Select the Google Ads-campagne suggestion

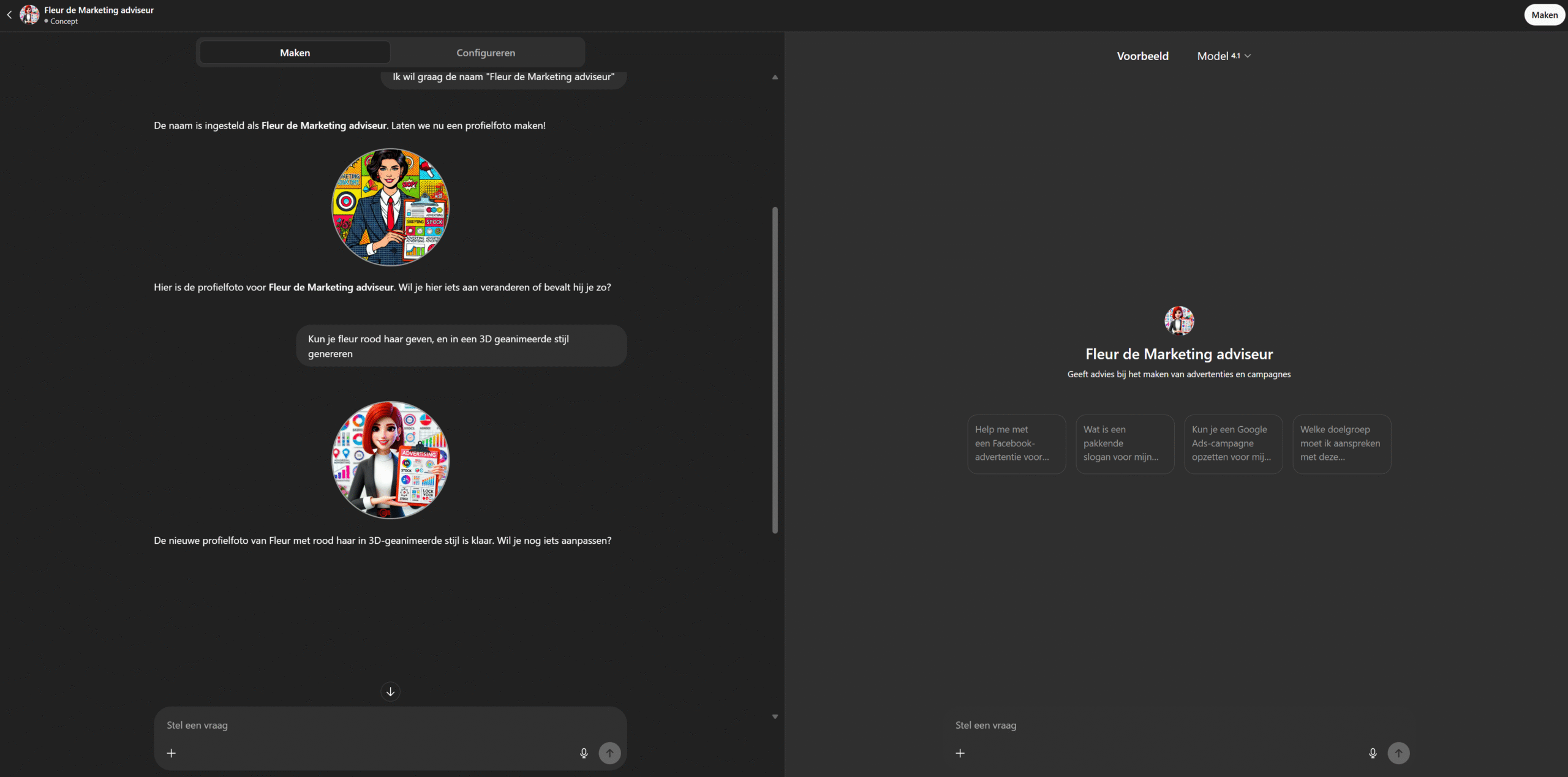click(x=1233, y=444)
